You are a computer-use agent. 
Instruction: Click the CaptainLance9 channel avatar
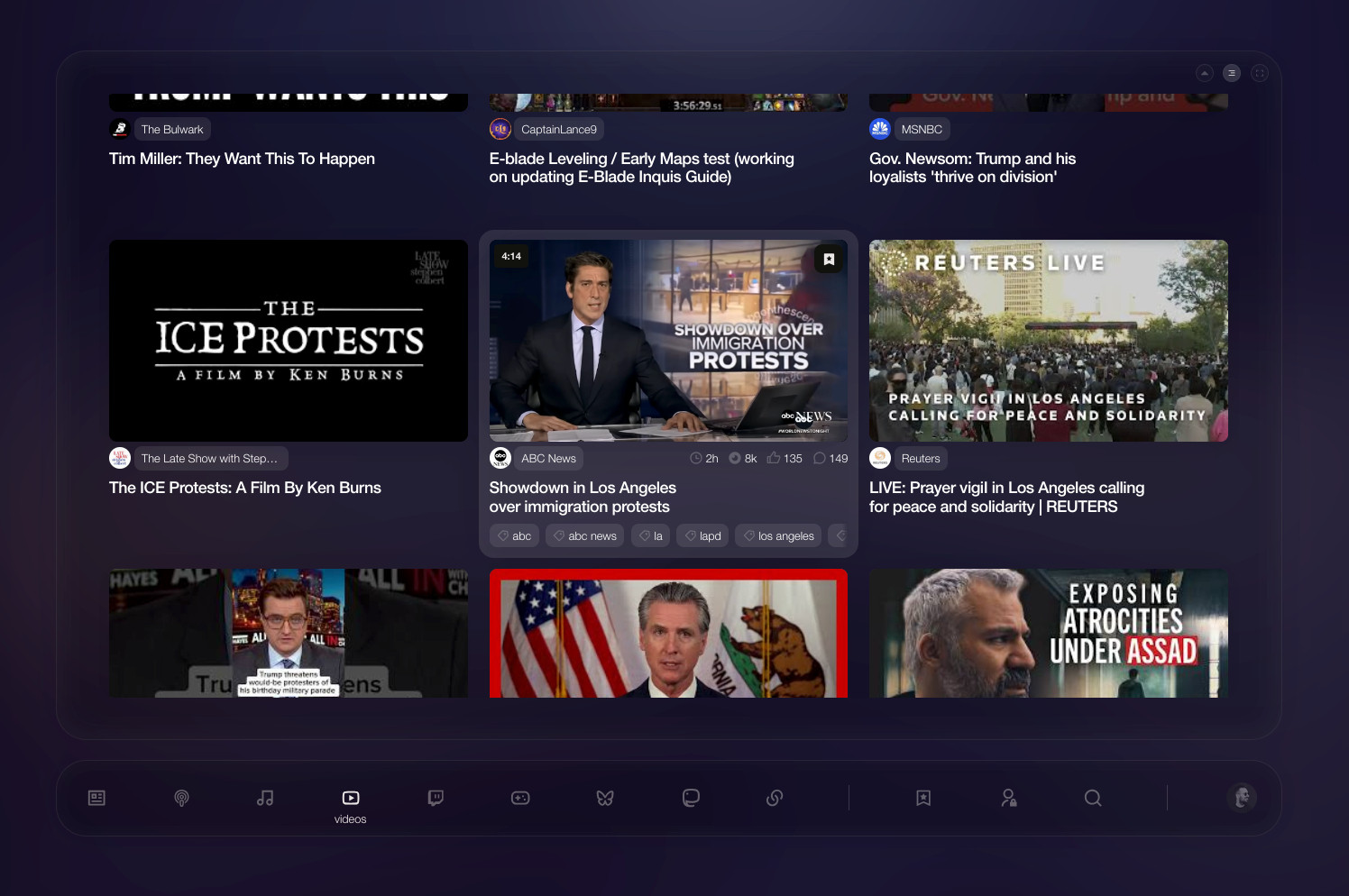point(500,129)
